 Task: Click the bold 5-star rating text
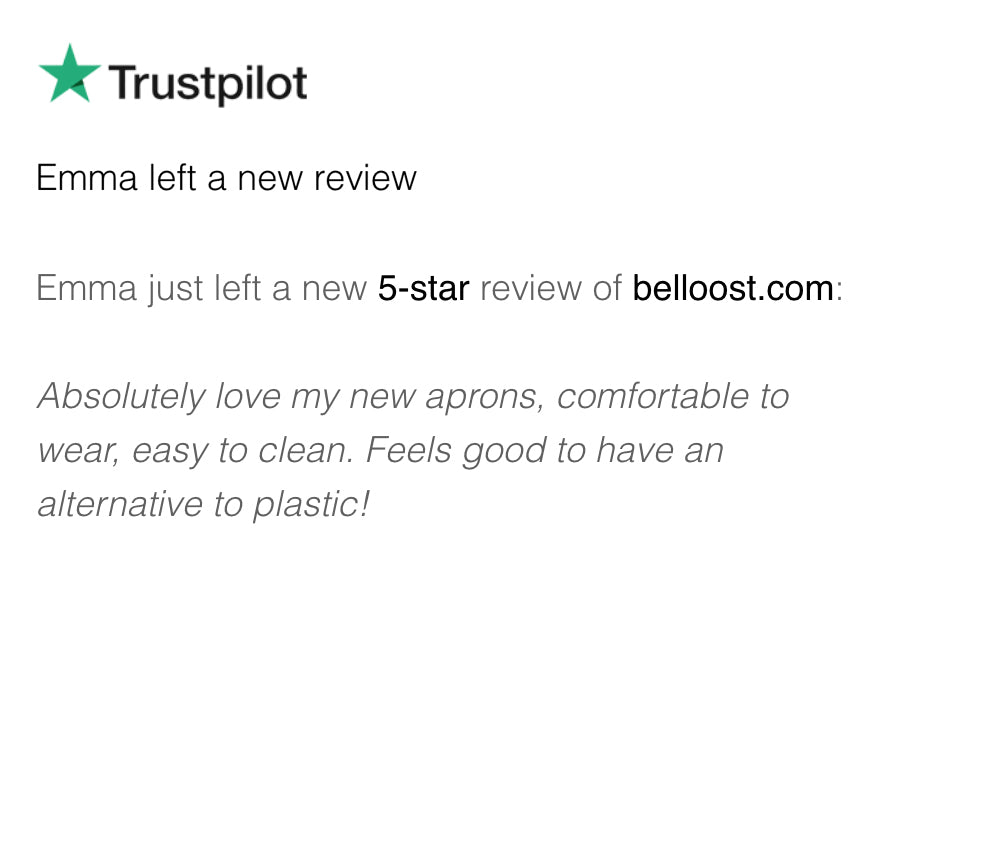(423, 288)
